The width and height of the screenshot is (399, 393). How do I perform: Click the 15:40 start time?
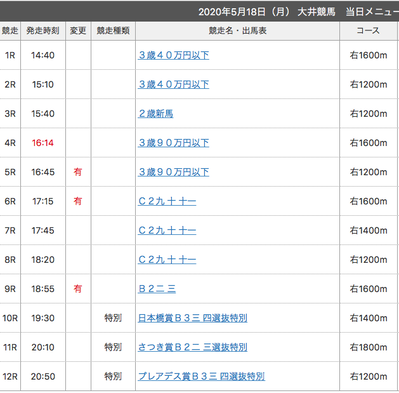click(43, 114)
